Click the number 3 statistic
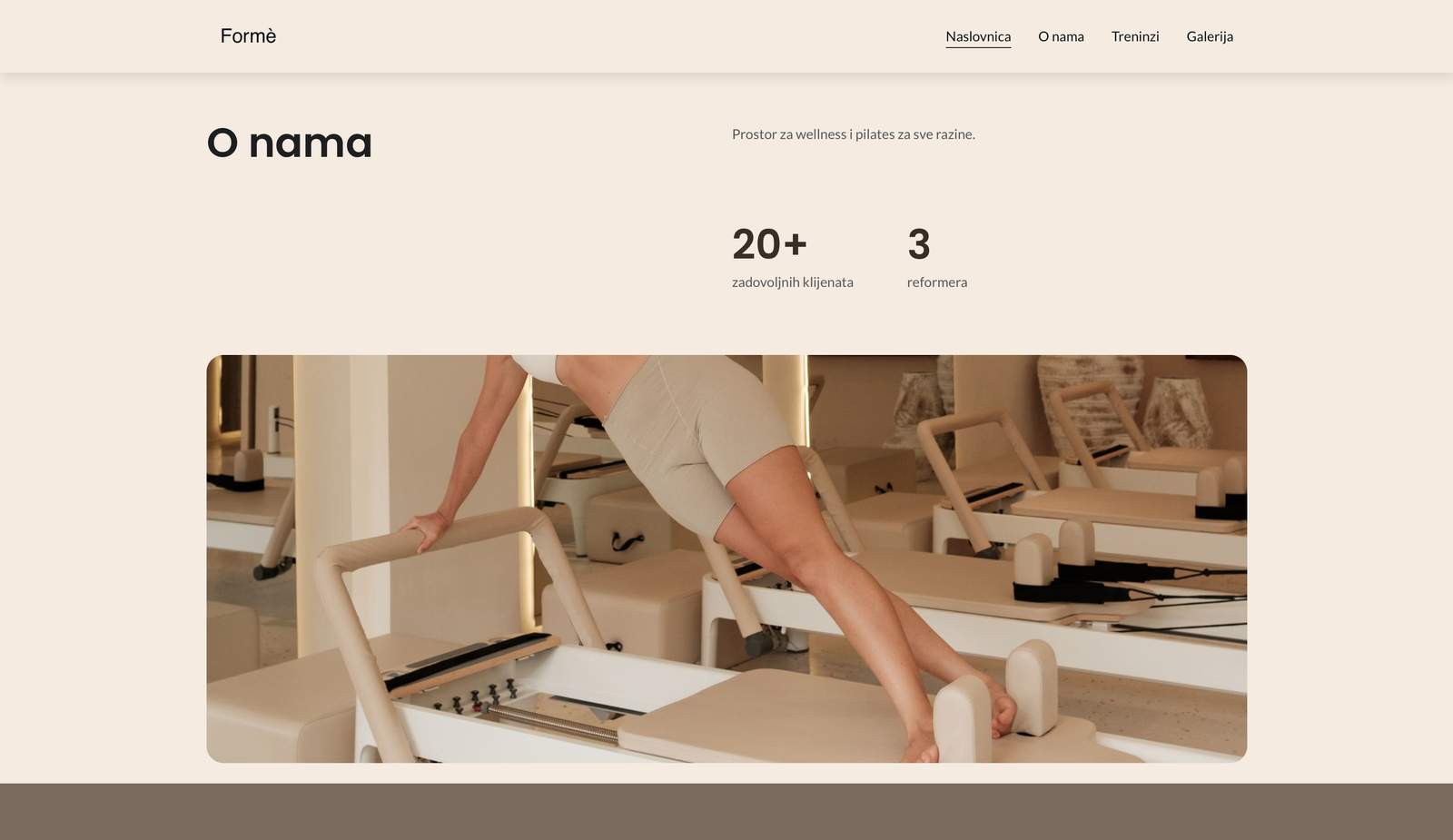The width and height of the screenshot is (1453, 840). [x=919, y=244]
